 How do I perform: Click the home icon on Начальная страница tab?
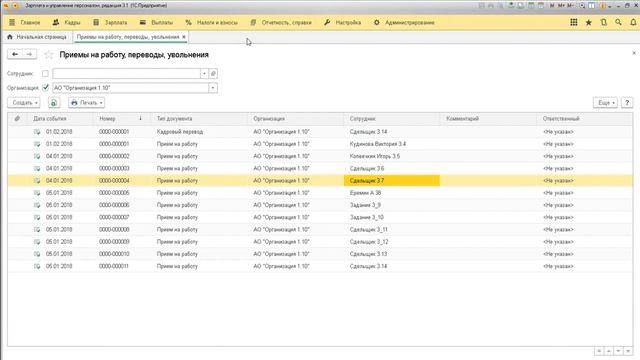click(10, 37)
